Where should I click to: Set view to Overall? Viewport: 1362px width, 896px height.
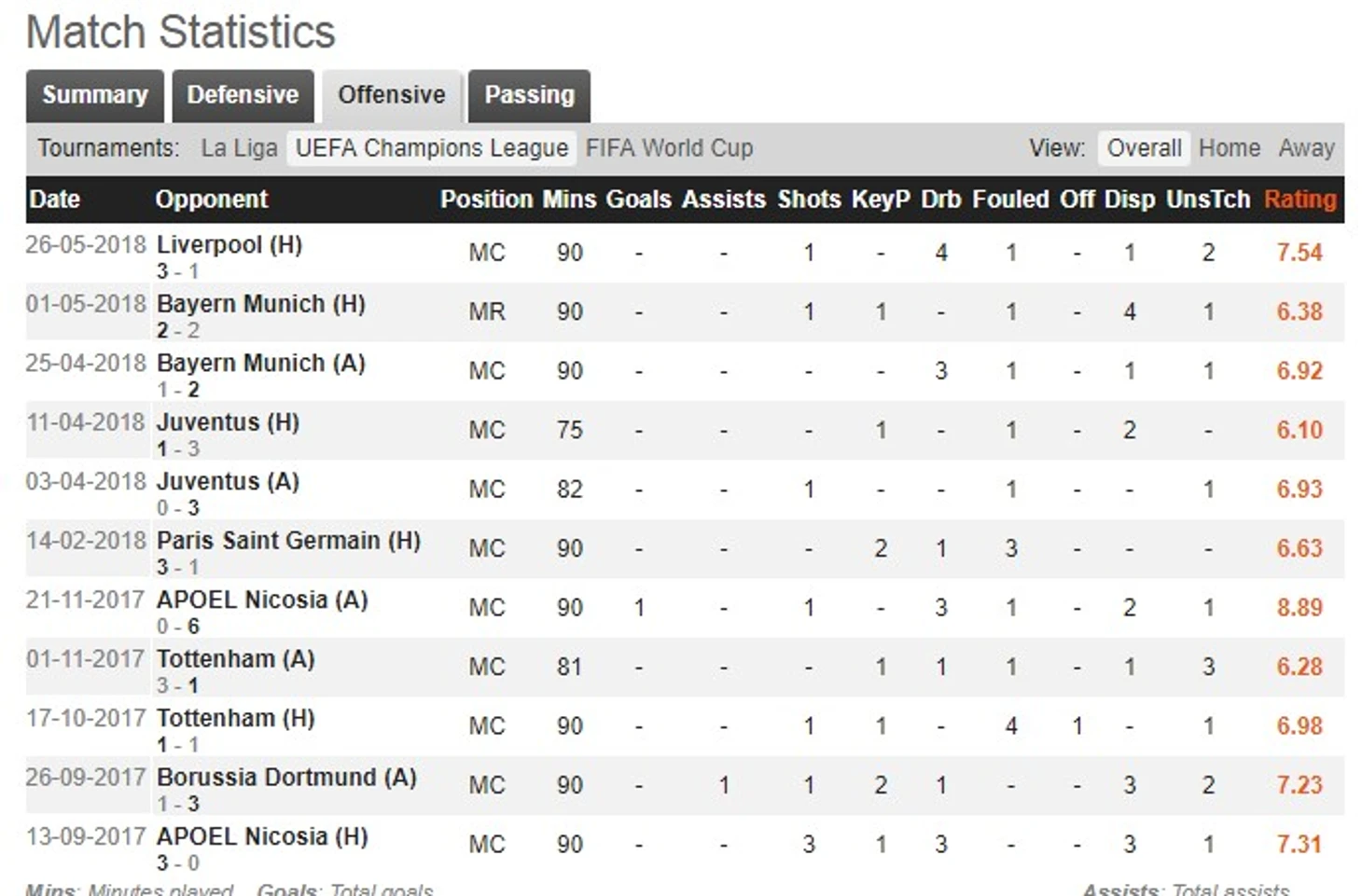point(1144,148)
